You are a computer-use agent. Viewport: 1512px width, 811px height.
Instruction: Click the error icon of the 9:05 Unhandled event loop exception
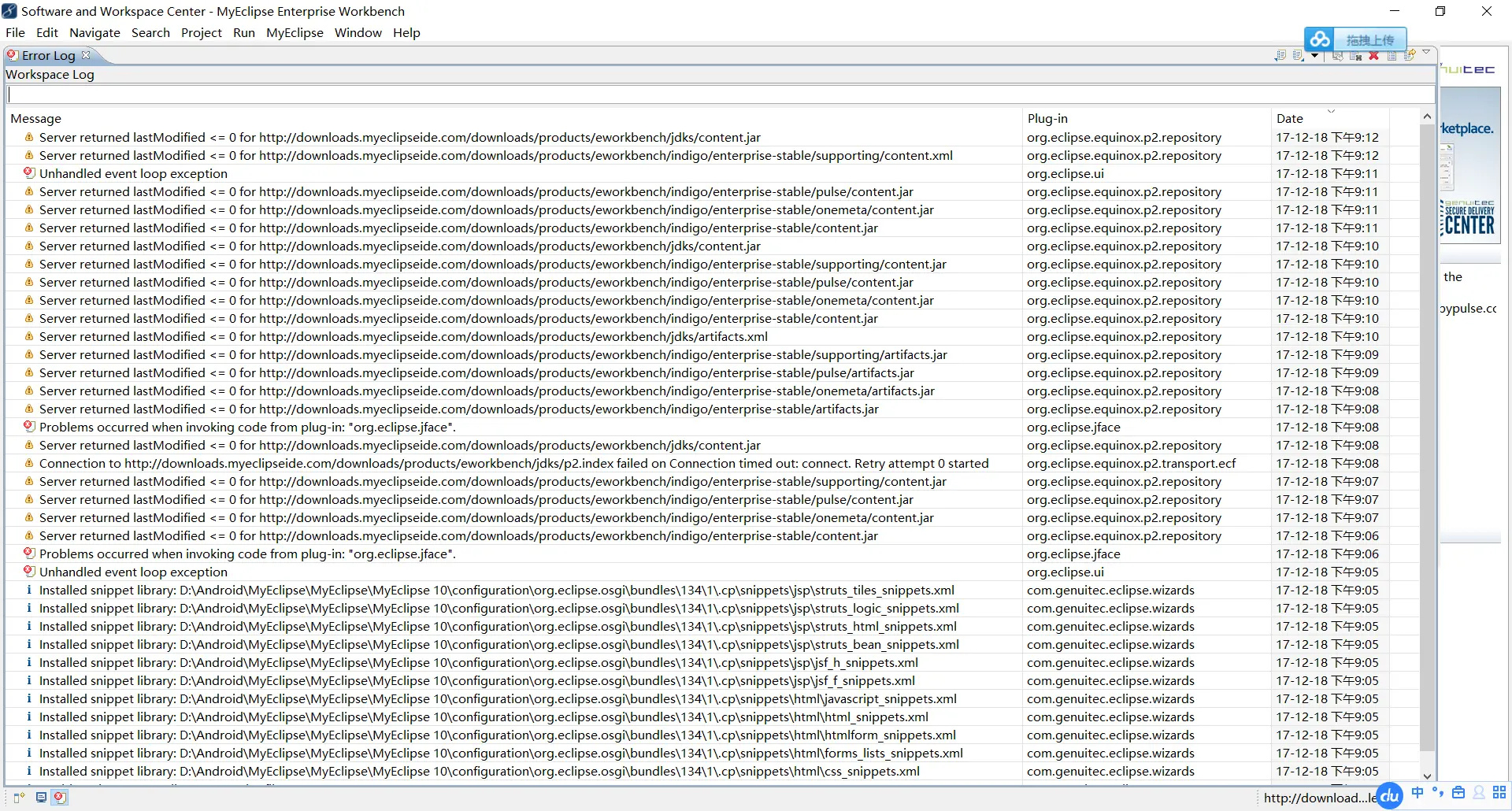pyautogui.click(x=29, y=572)
